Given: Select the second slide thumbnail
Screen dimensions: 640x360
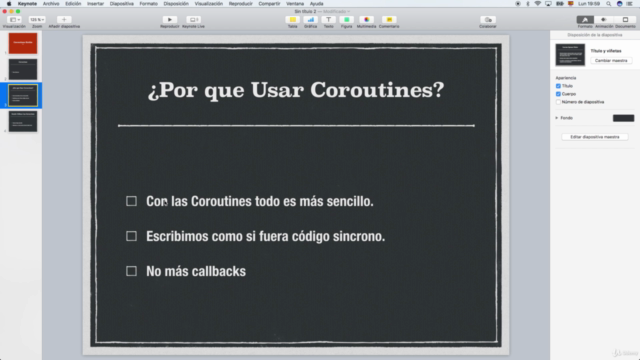Looking at the screenshot, I should [x=23, y=69].
